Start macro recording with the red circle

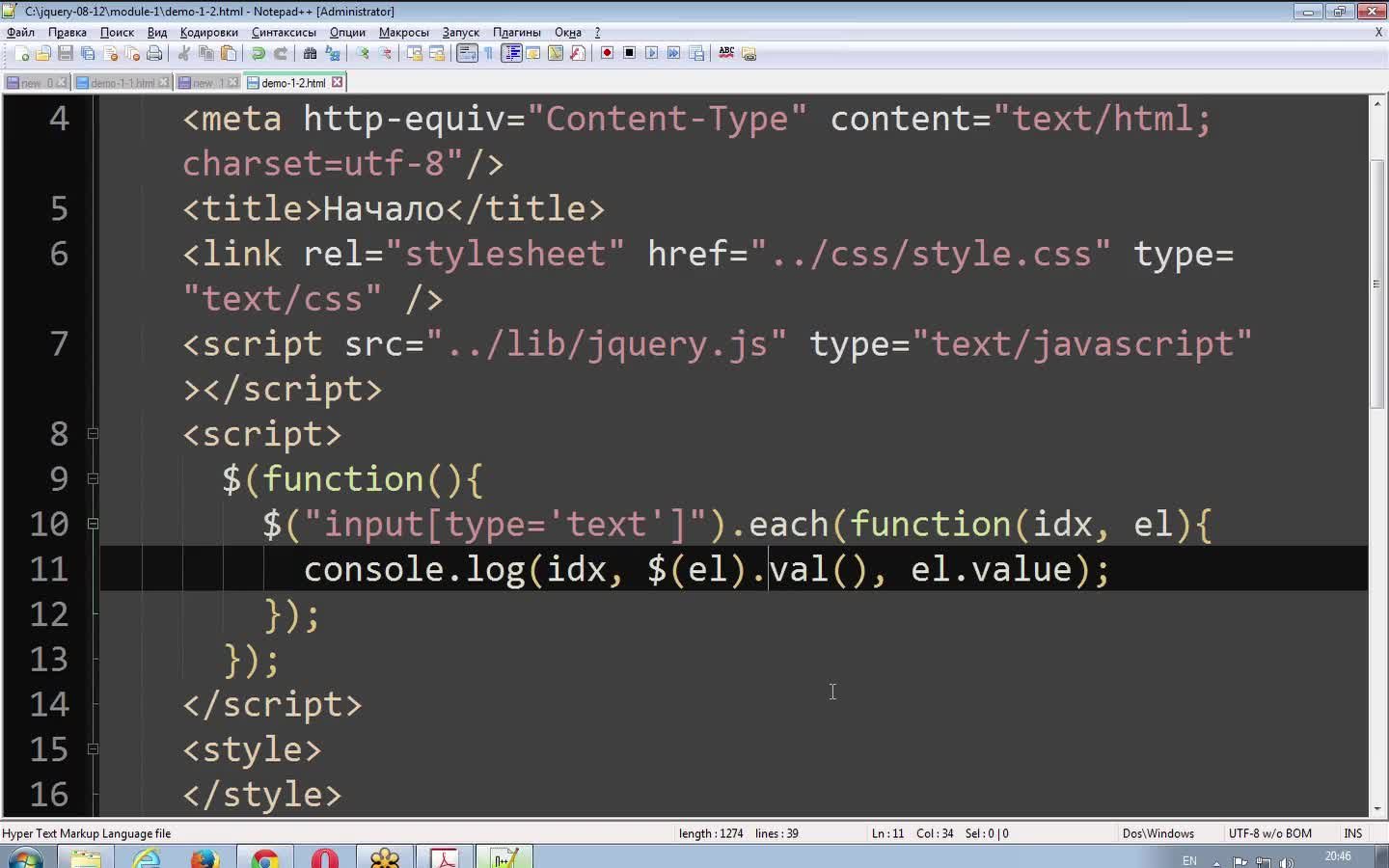click(607, 54)
